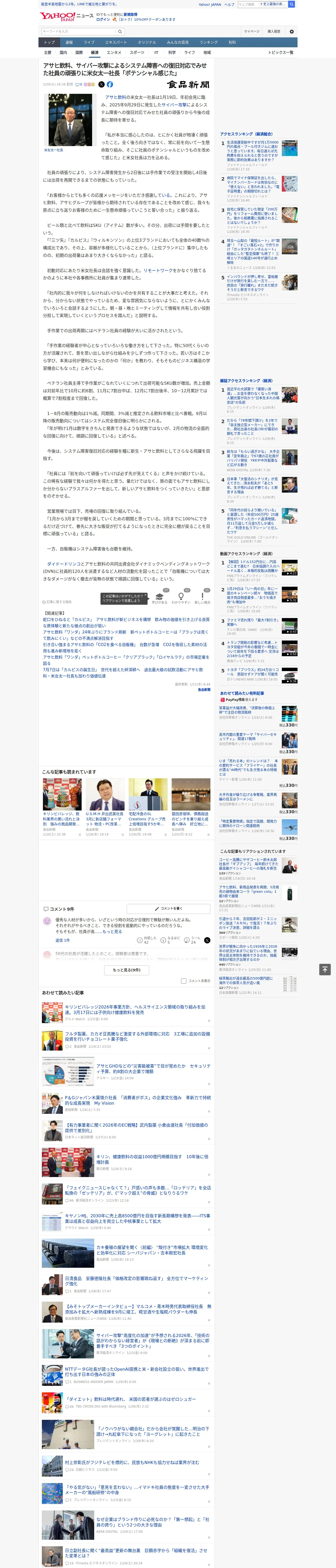Click the ログイン link
Viewport: 336px width, 1568px height.
pyautogui.click(x=103, y=20)
